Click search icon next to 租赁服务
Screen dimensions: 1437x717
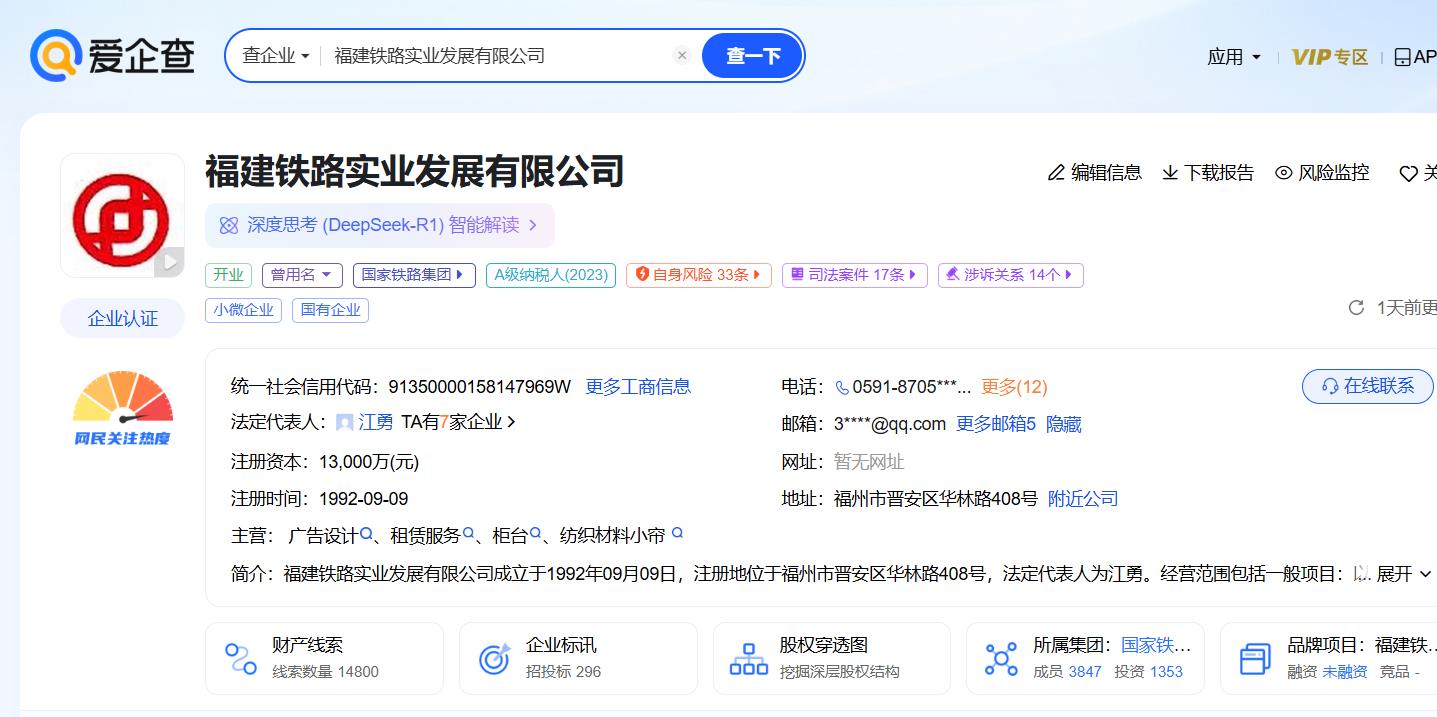point(469,534)
